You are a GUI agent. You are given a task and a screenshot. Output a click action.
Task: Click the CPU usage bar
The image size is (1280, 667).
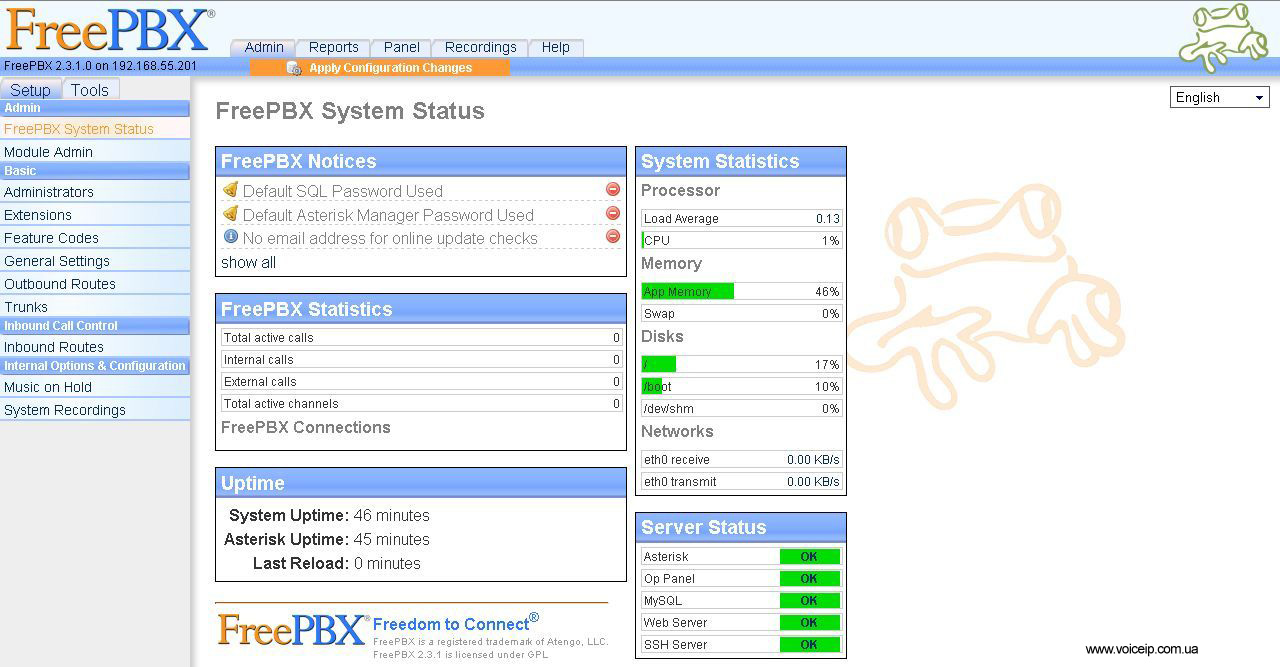point(741,240)
